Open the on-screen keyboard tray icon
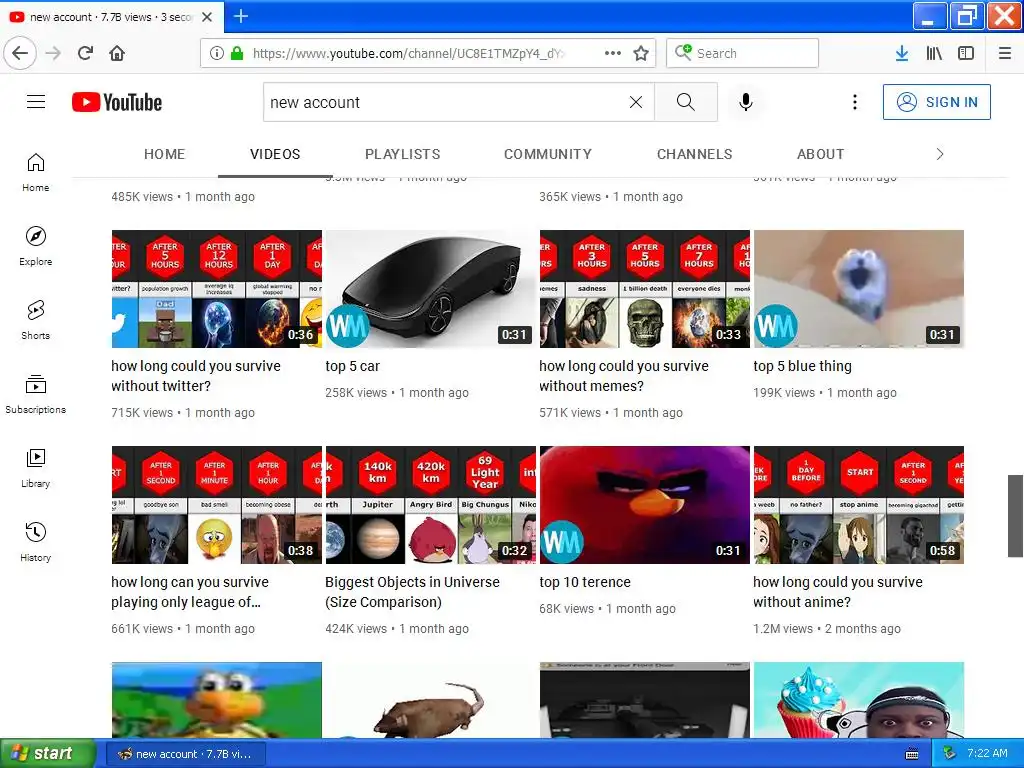Screen dimensions: 1024x768 pyautogui.click(x=912, y=754)
